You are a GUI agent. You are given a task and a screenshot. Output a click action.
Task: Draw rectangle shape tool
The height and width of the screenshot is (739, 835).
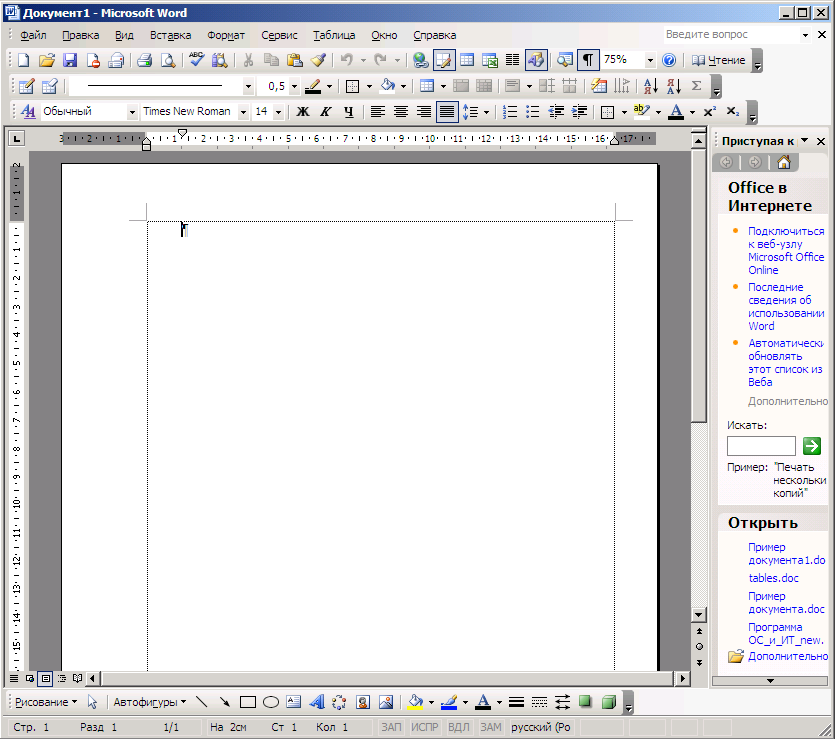pos(248,702)
